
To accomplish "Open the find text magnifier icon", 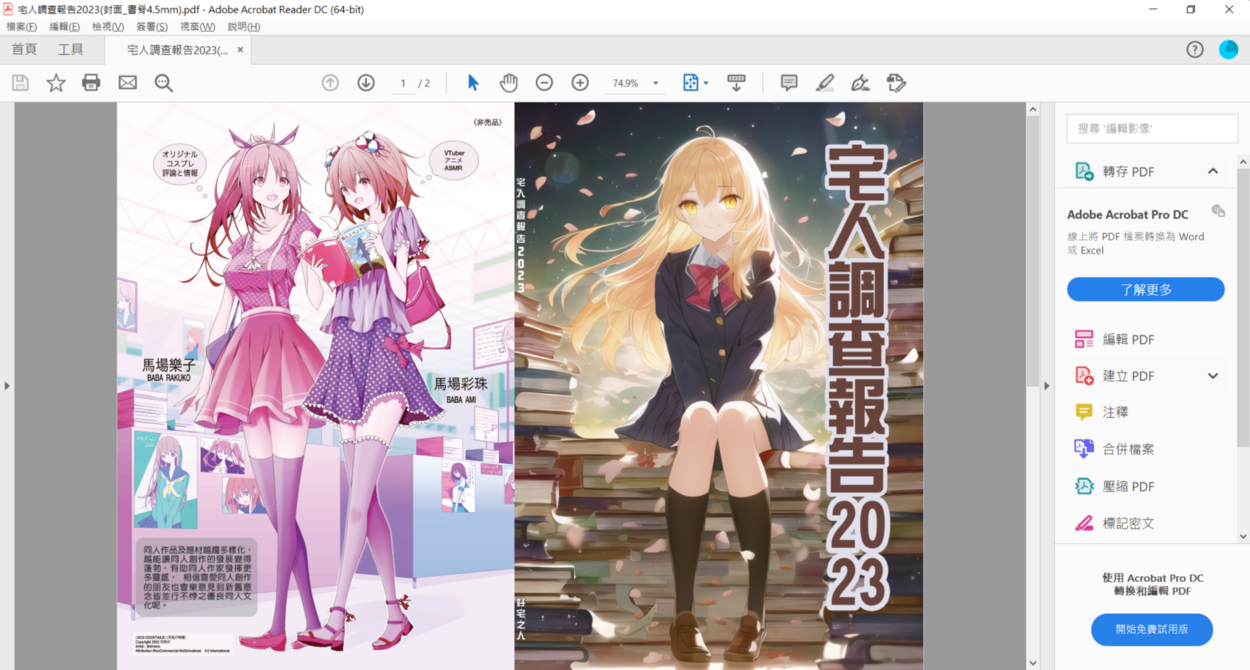I will tap(164, 83).
